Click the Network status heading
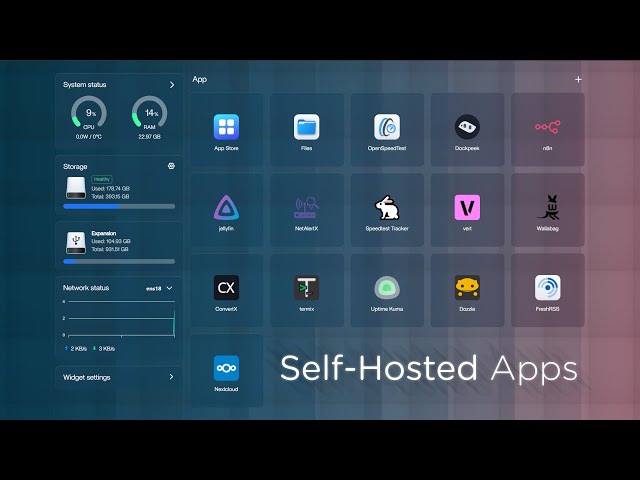This screenshot has width=640, height=480. pos(86,288)
